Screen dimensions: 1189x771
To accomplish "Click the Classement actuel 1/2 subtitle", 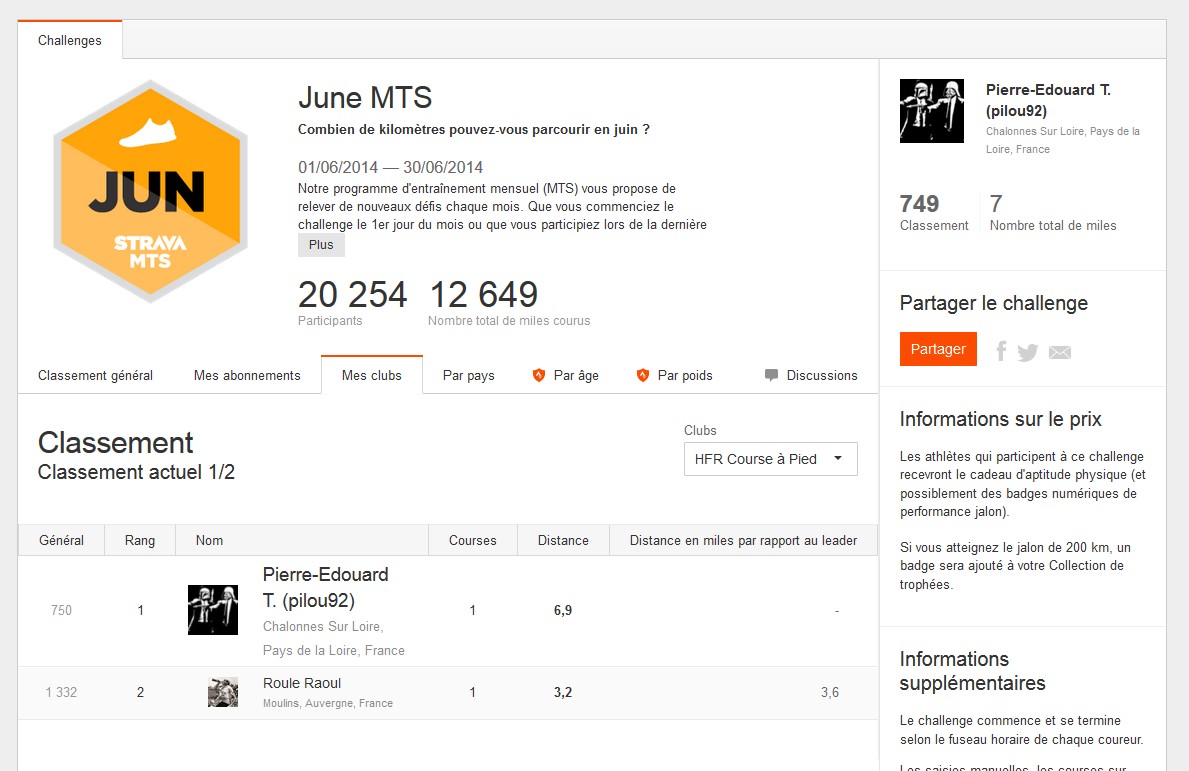I will click(136, 472).
